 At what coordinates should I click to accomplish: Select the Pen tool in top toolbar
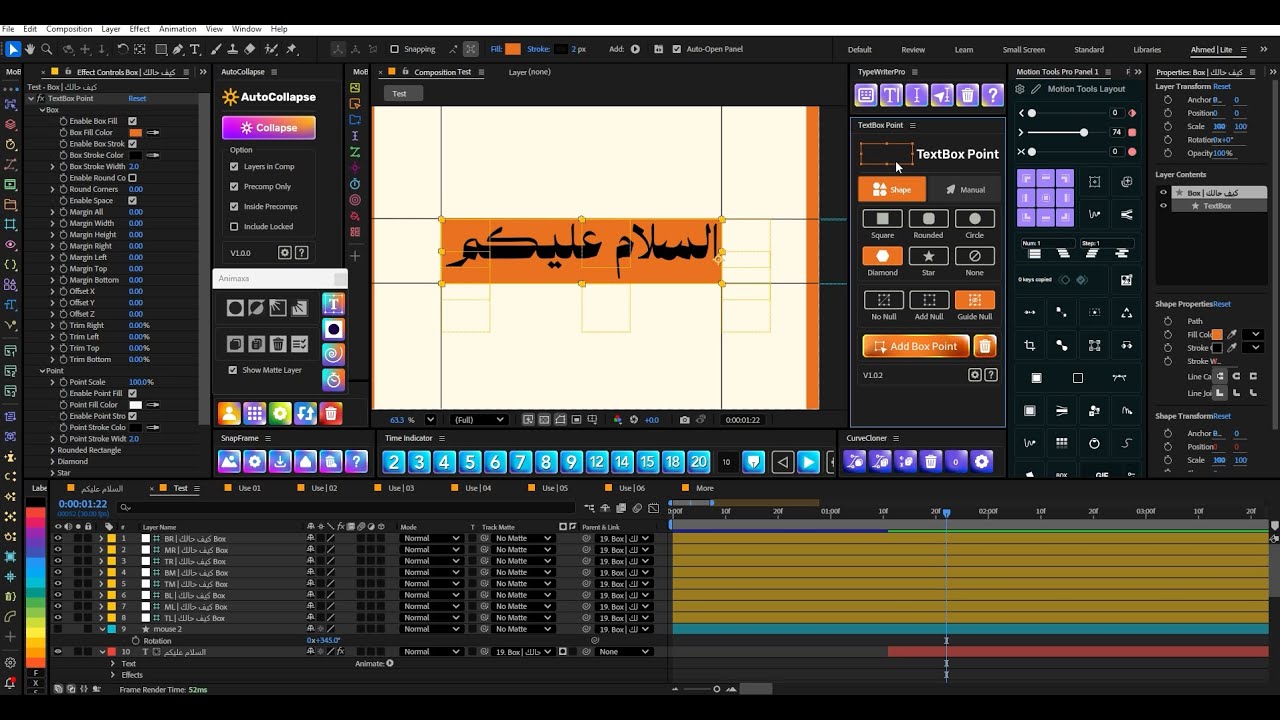click(177, 49)
